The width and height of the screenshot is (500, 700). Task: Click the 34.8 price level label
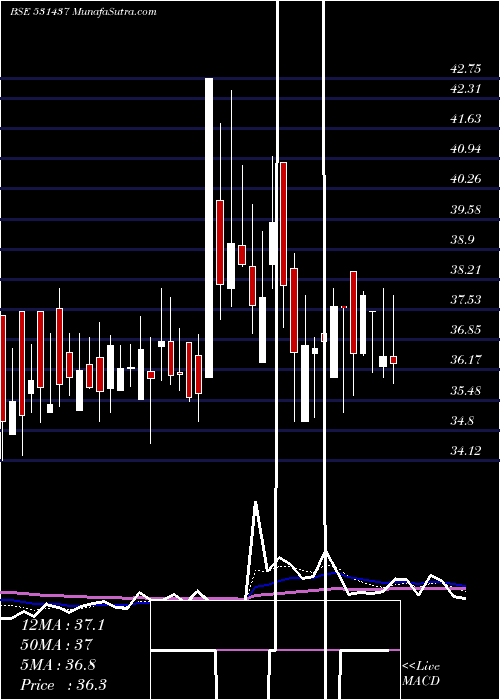[462, 421]
